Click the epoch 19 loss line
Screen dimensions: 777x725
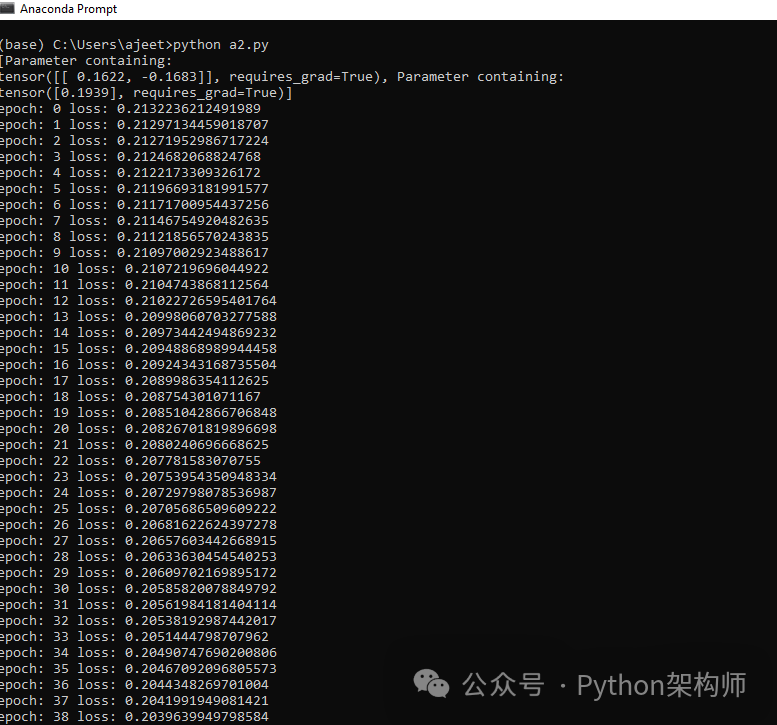click(138, 413)
